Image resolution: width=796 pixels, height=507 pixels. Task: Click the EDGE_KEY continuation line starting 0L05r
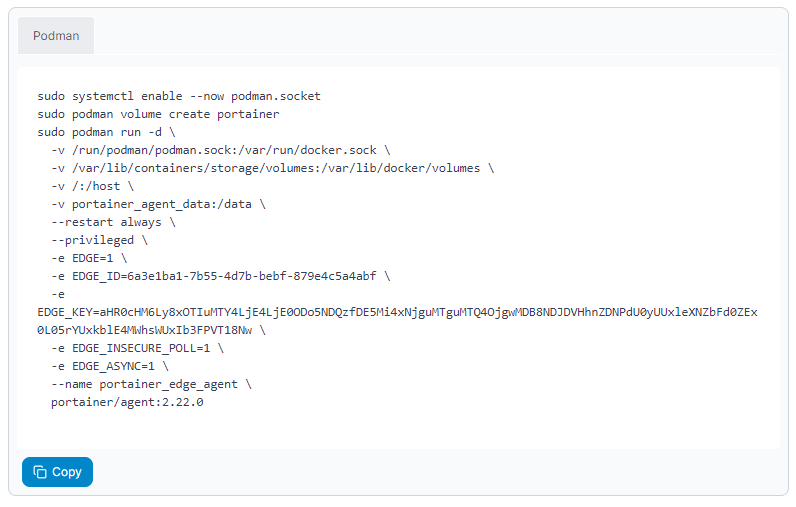click(151, 330)
